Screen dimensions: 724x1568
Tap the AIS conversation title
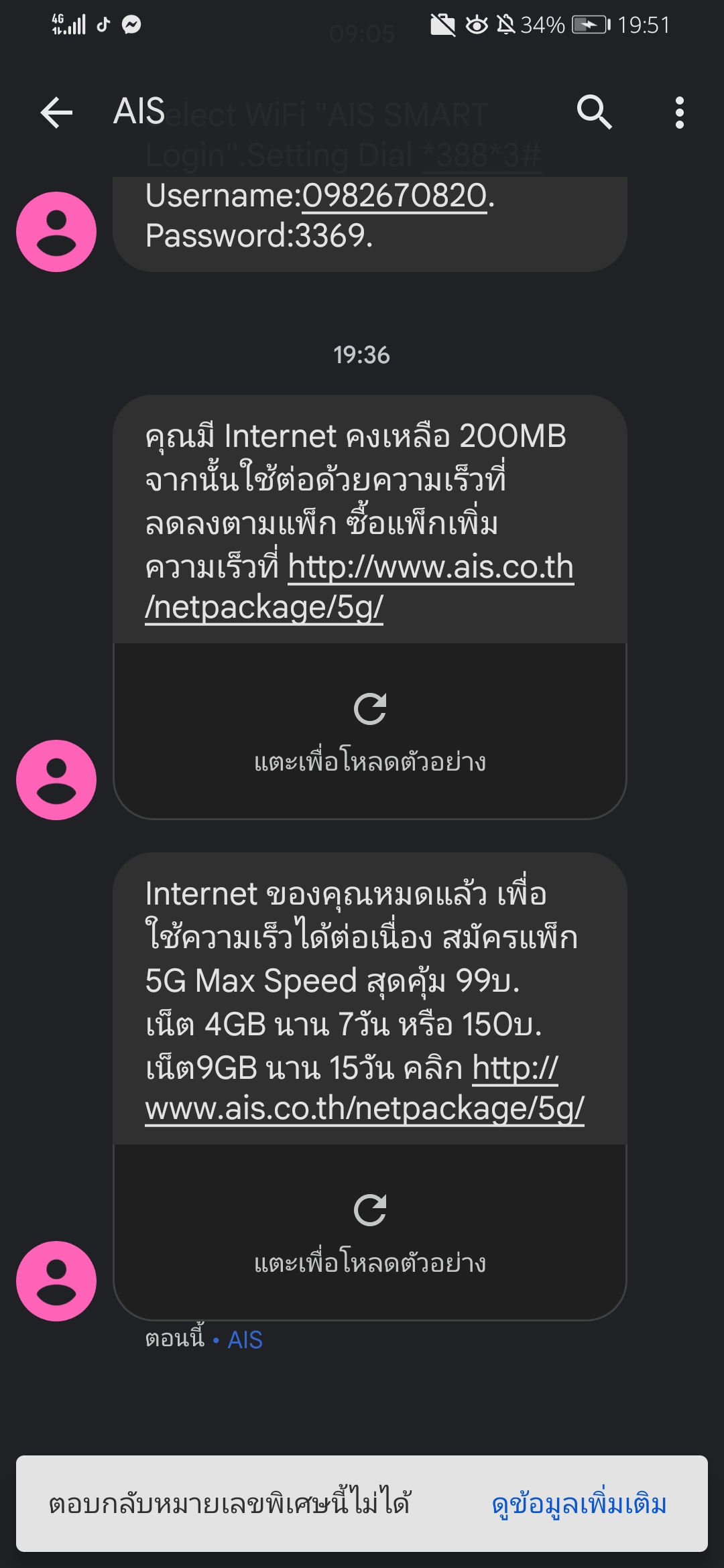click(139, 111)
